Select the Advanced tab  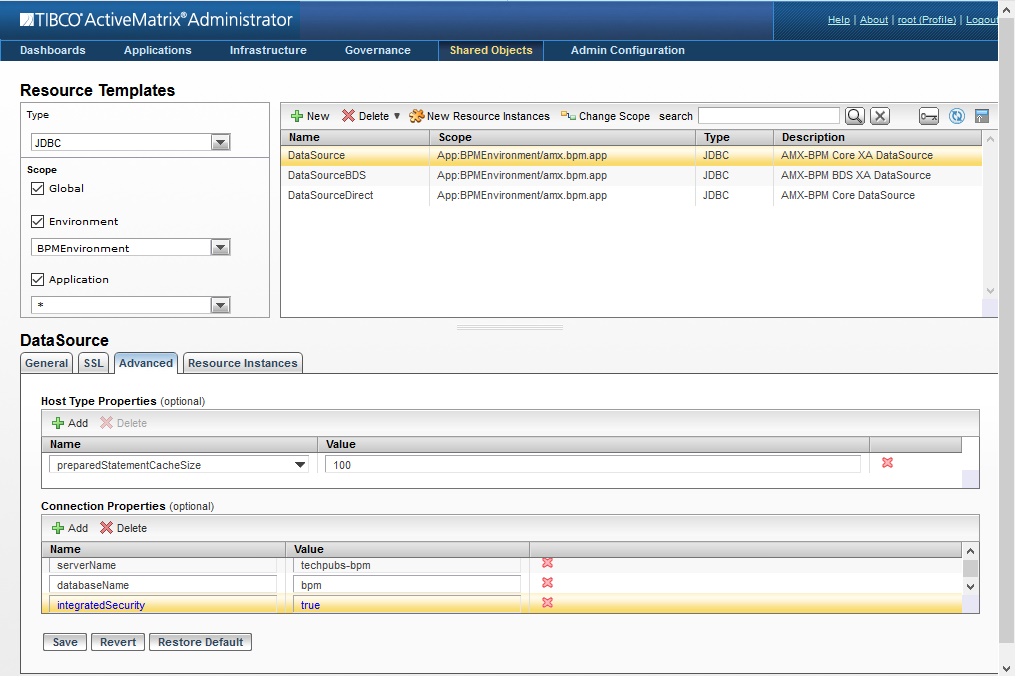click(x=146, y=363)
